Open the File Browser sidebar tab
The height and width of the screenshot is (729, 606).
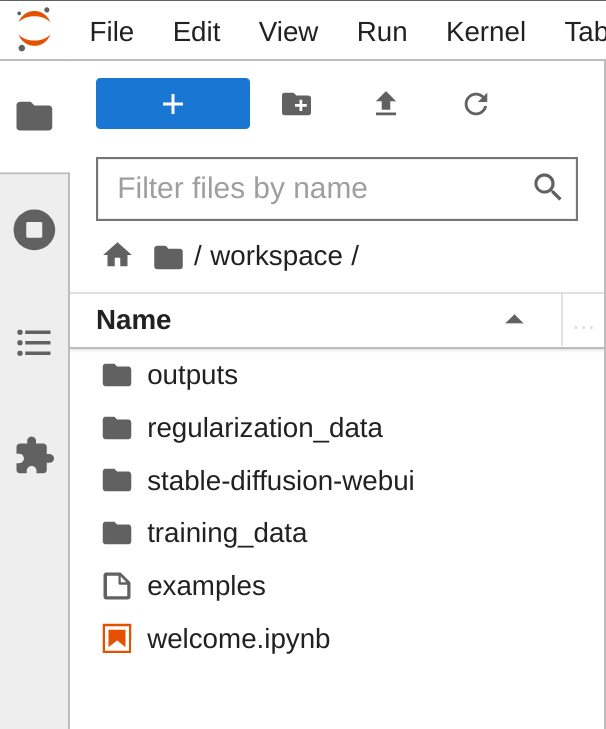(x=34, y=116)
